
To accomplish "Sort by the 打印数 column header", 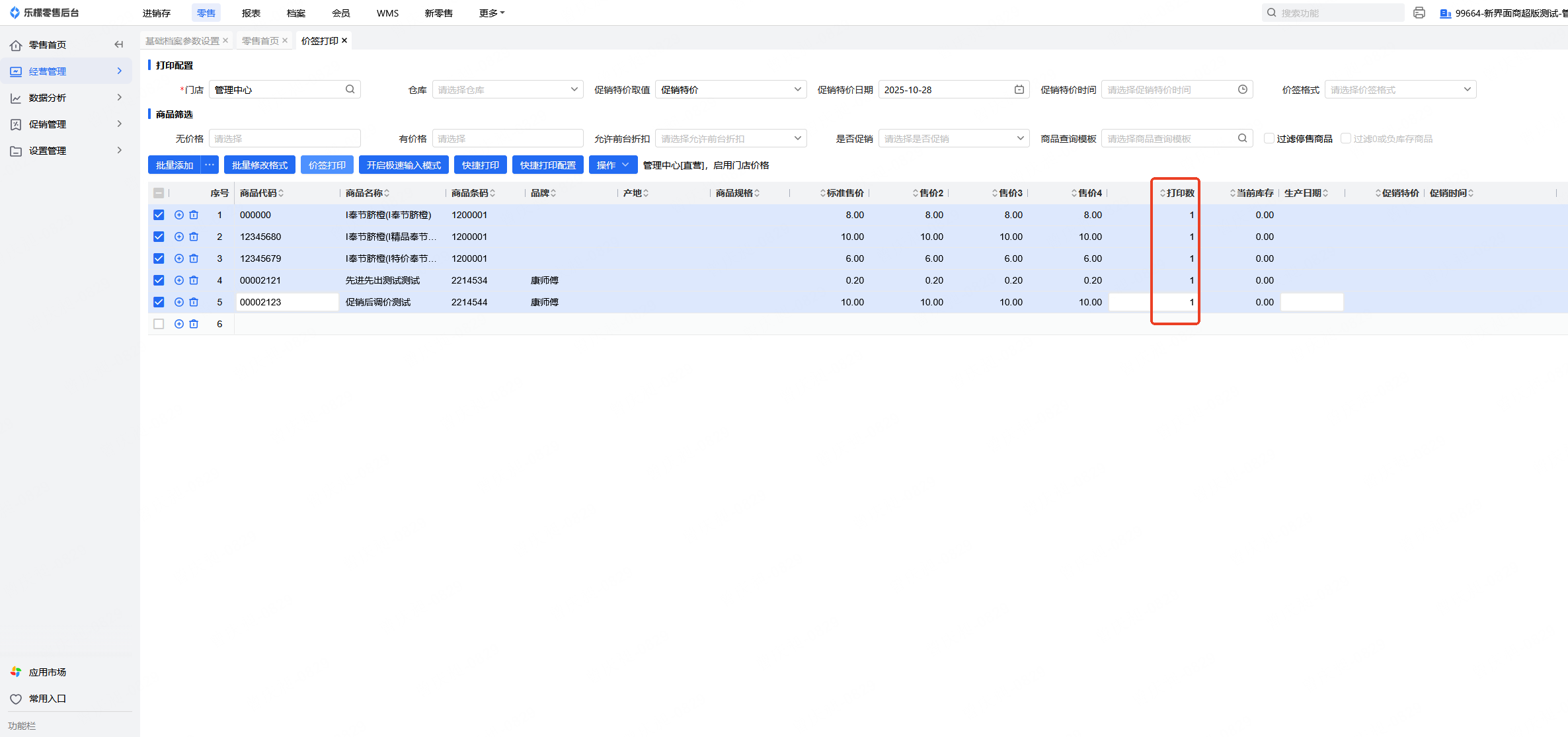I will [x=1179, y=193].
